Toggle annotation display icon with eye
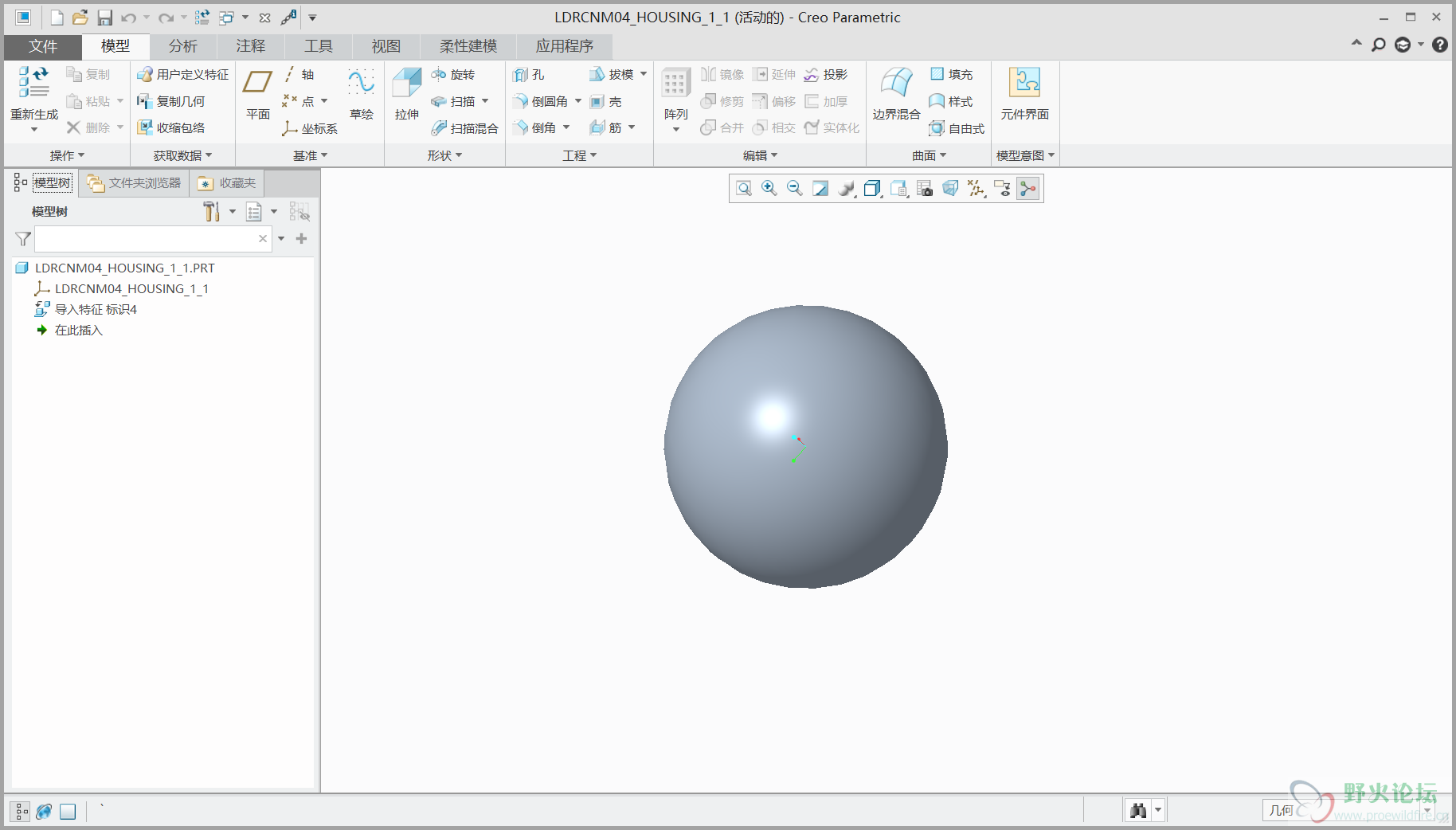The width and height of the screenshot is (1456, 830). pyautogui.click(x=1003, y=189)
